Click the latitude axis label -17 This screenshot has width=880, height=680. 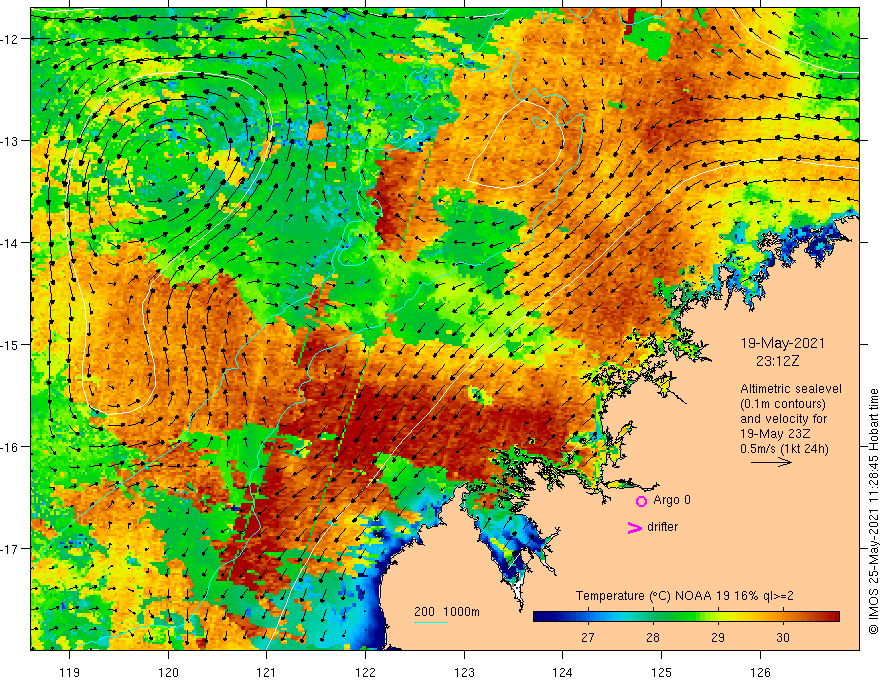[x=11, y=549]
